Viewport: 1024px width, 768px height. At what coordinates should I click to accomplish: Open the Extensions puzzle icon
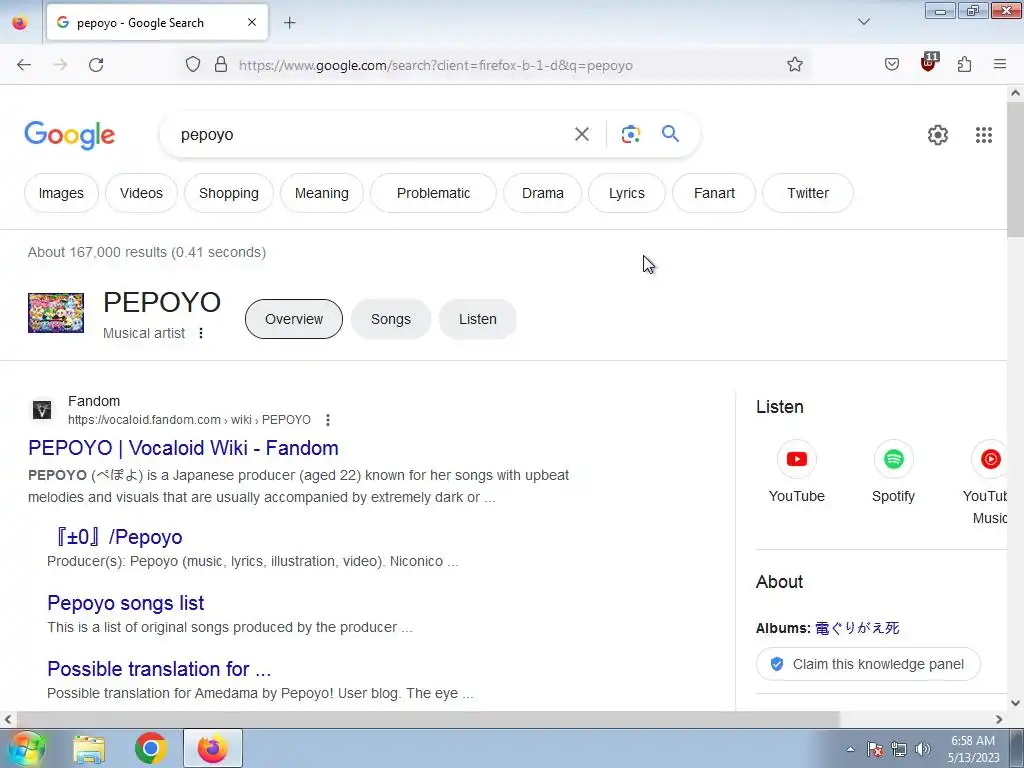[965, 64]
